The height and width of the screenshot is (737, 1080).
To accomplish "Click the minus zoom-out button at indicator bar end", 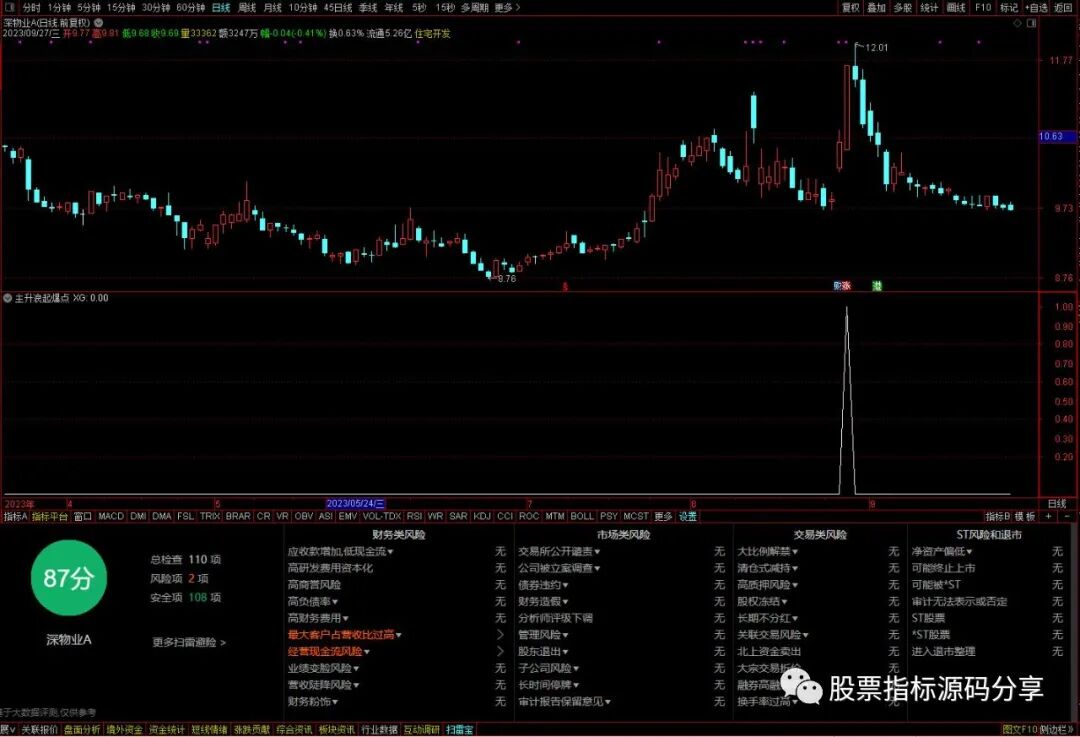I will pyautogui.click(x=1067, y=516).
